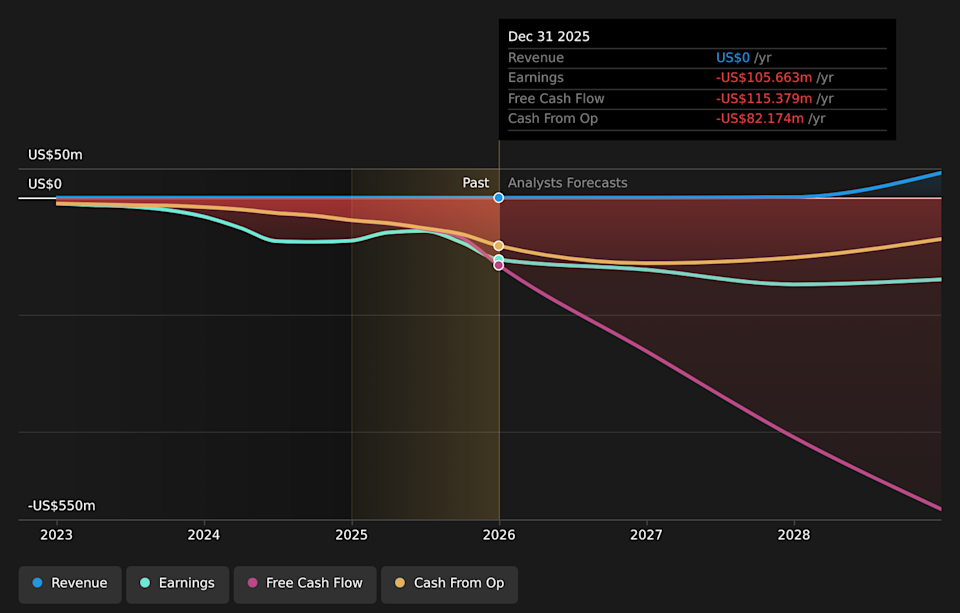Click the orange dot in Cash From Op legend
960x613 pixels.
pyautogui.click(x=400, y=583)
